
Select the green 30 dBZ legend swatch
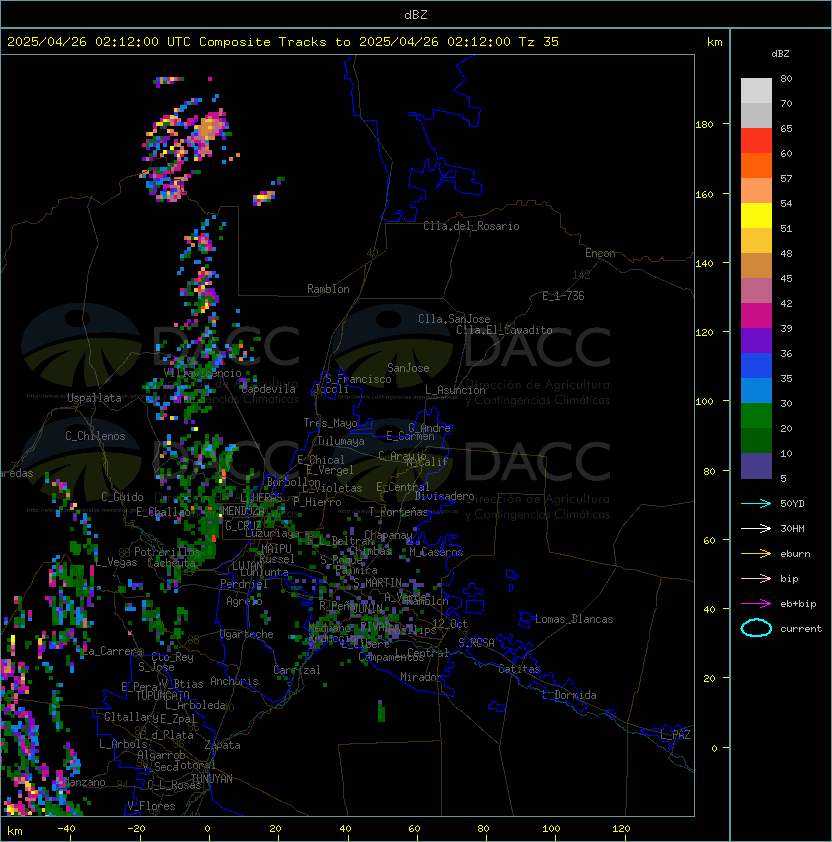point(756,415)
